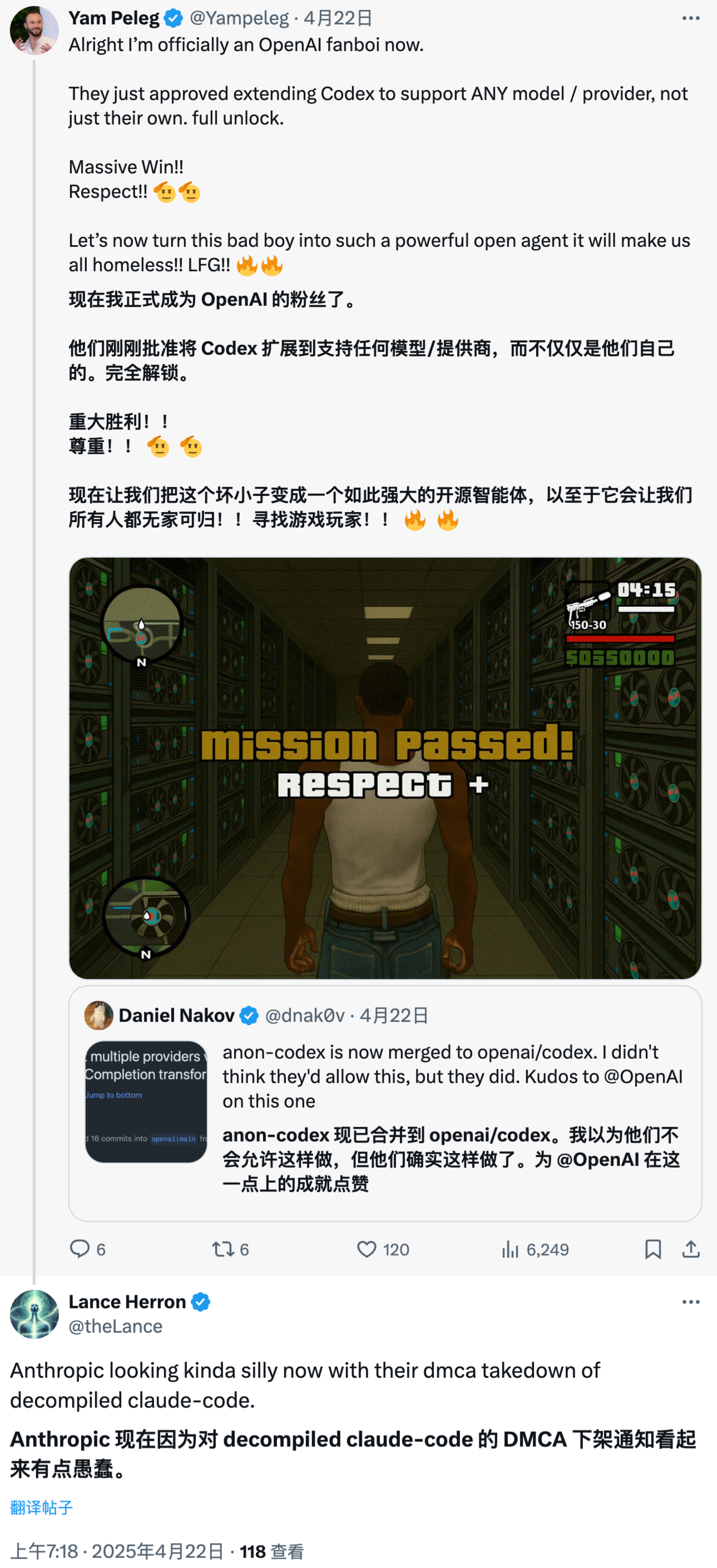Click Lance Herron's verified badge

(200, 1302)
